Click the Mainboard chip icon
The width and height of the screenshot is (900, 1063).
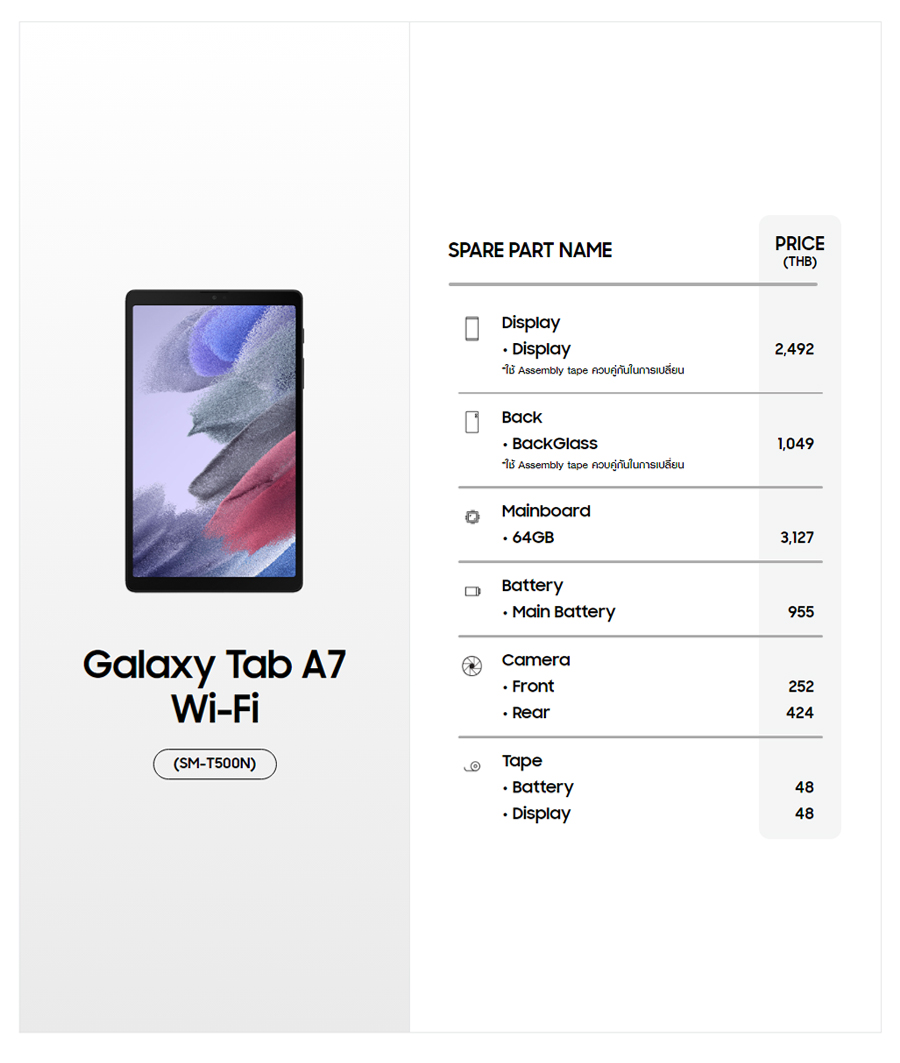(x=472, y=517)
